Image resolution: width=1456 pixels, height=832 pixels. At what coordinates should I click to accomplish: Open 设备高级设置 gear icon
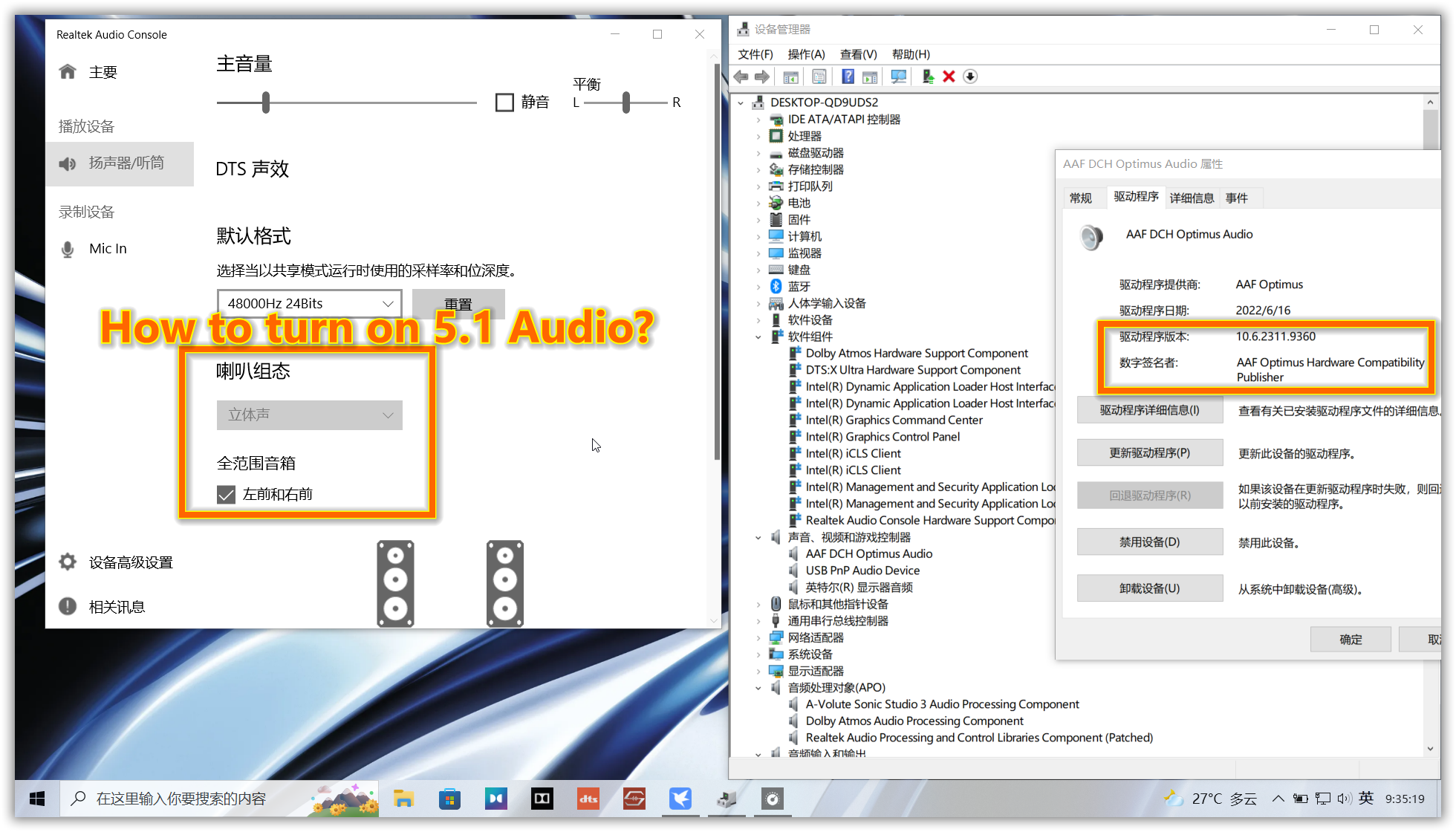pos(68,562)
